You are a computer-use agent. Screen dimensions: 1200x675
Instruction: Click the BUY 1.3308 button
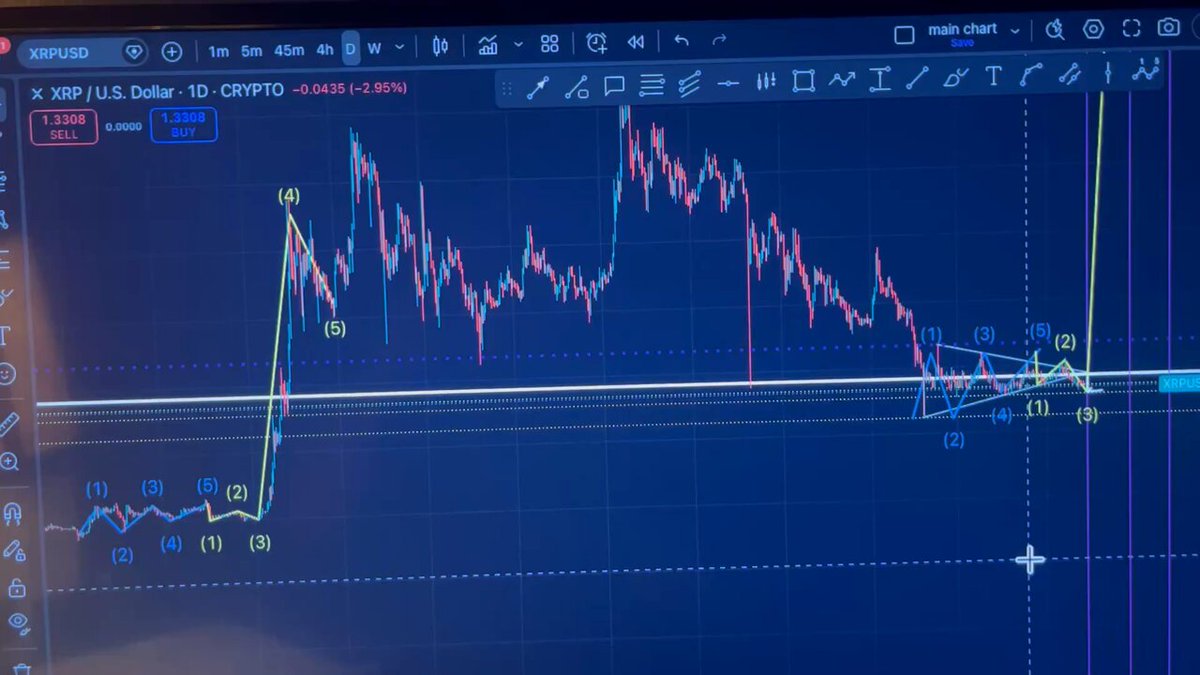click(183, 125)
